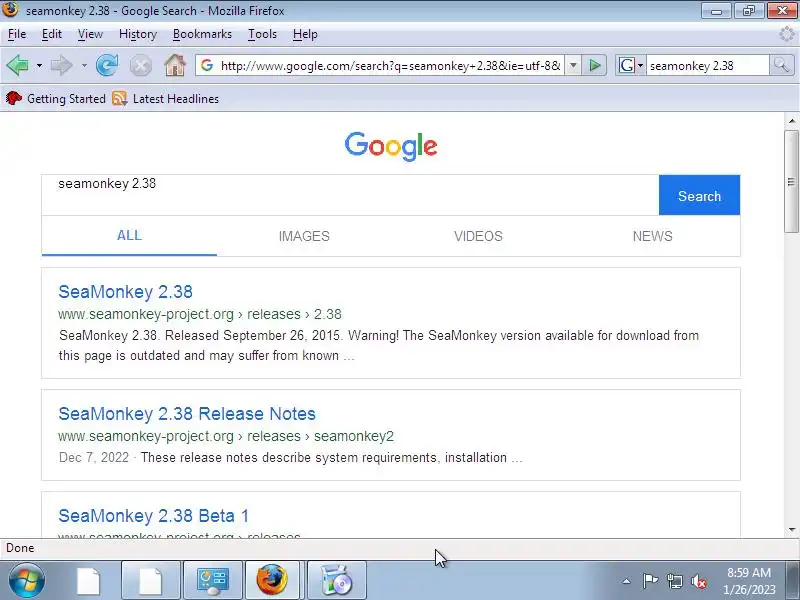Click the Getting Started bookmark icon
Image resolution: width=800 pixels, height=600 pixels.
point(13,98)
